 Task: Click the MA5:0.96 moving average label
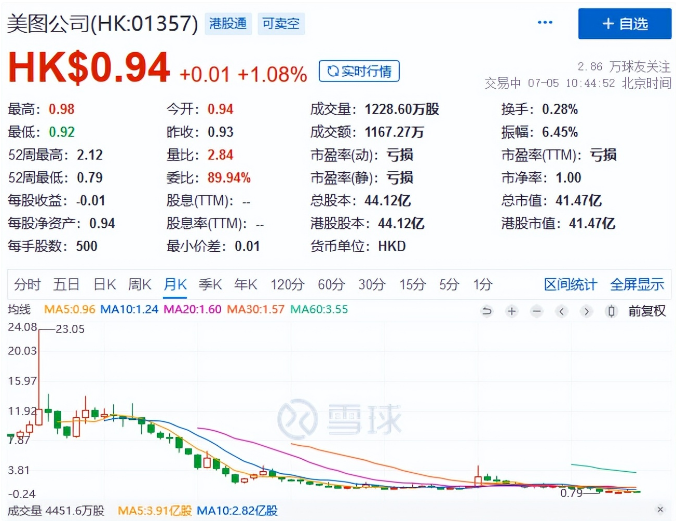click(x=69, y=309)
